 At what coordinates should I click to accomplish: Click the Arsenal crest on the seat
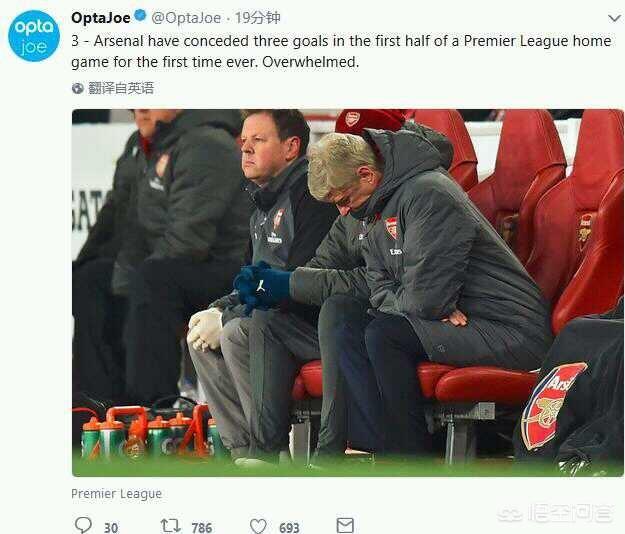pos(553,407)
